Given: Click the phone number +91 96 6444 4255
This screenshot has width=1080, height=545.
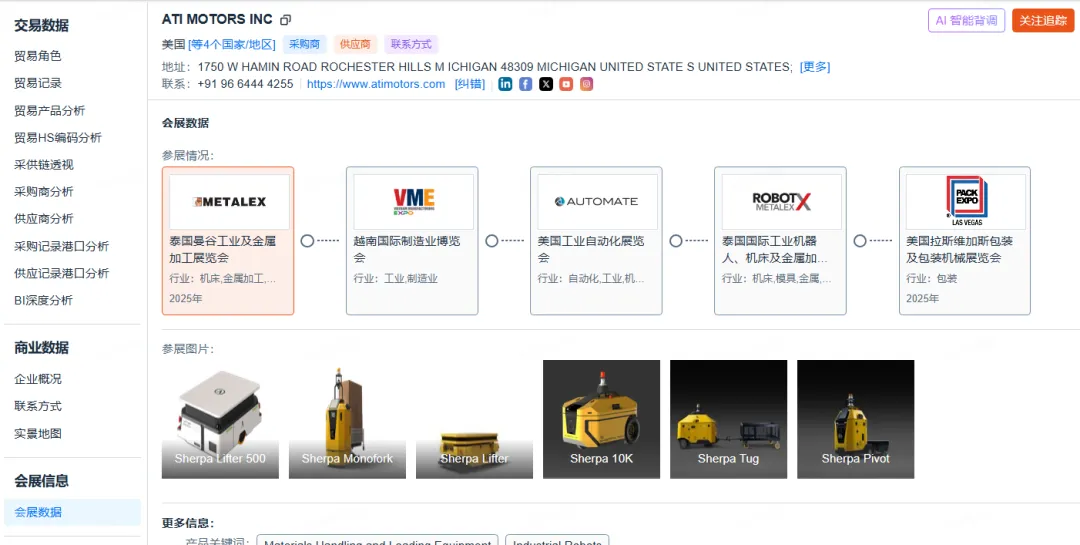Looking at the screenshot, I should tap(245, 84).
